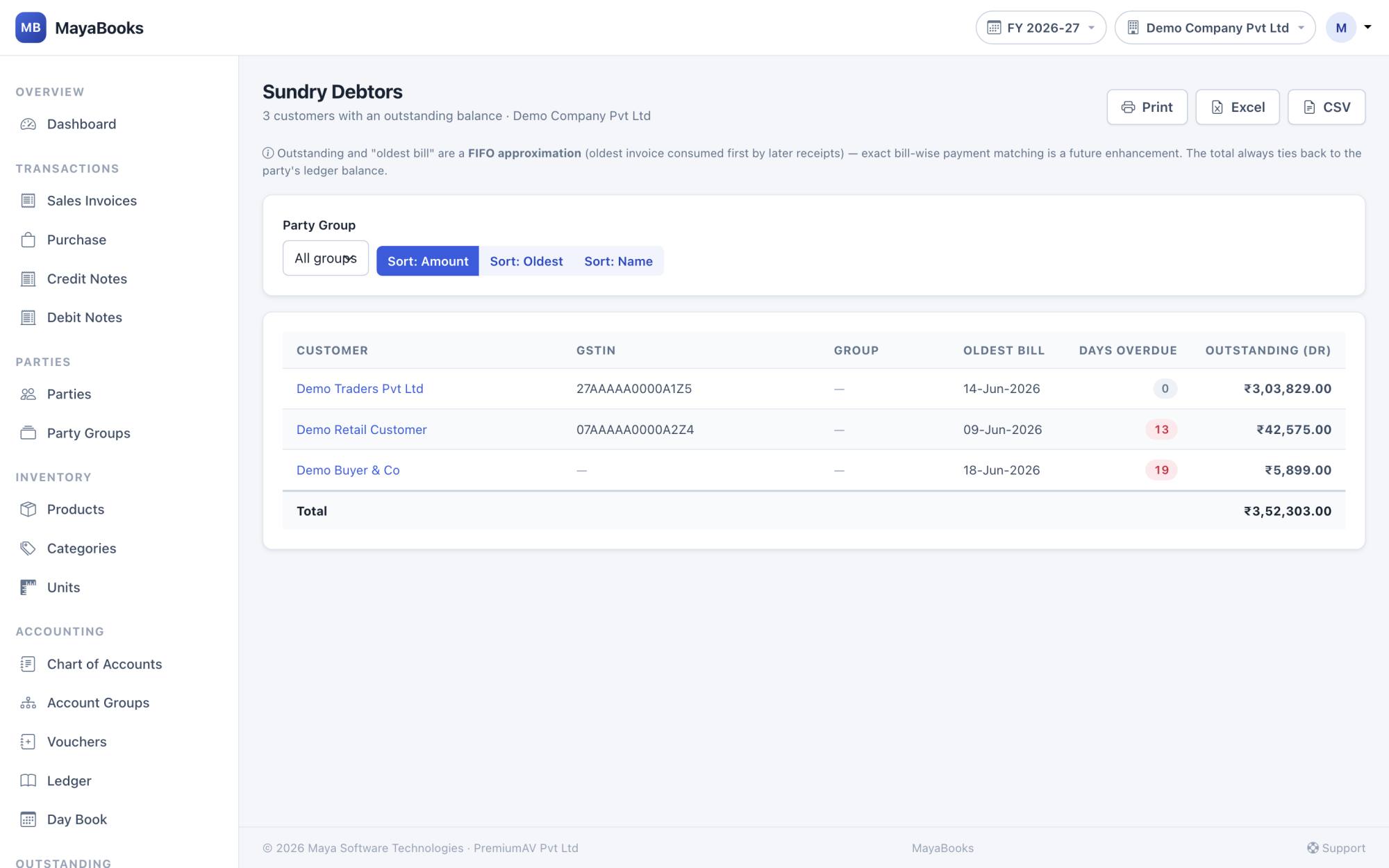This screenshot has width=1389, height=868.
Task: Open the Demo Company Pvt Ltd selector
Action: (x=1215, y=28)
